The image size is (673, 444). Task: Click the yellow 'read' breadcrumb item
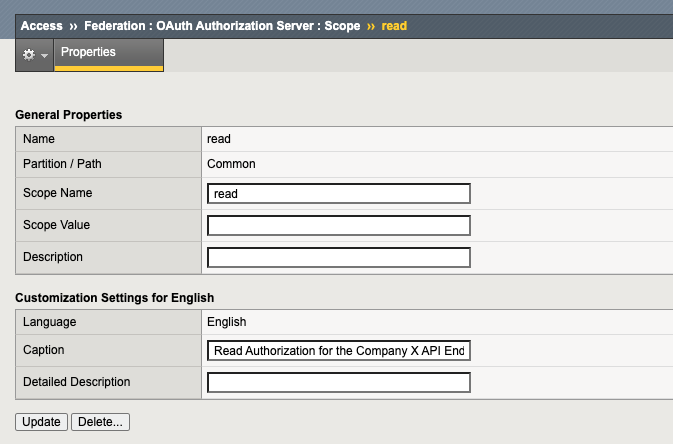point(394,25)
